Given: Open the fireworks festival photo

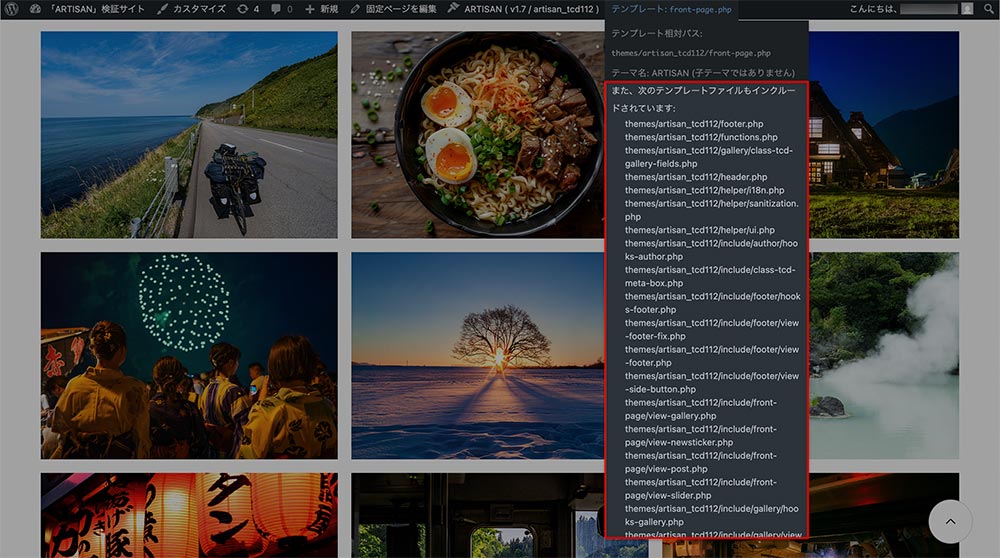Looking at the screenshot, I should [189, 355].
